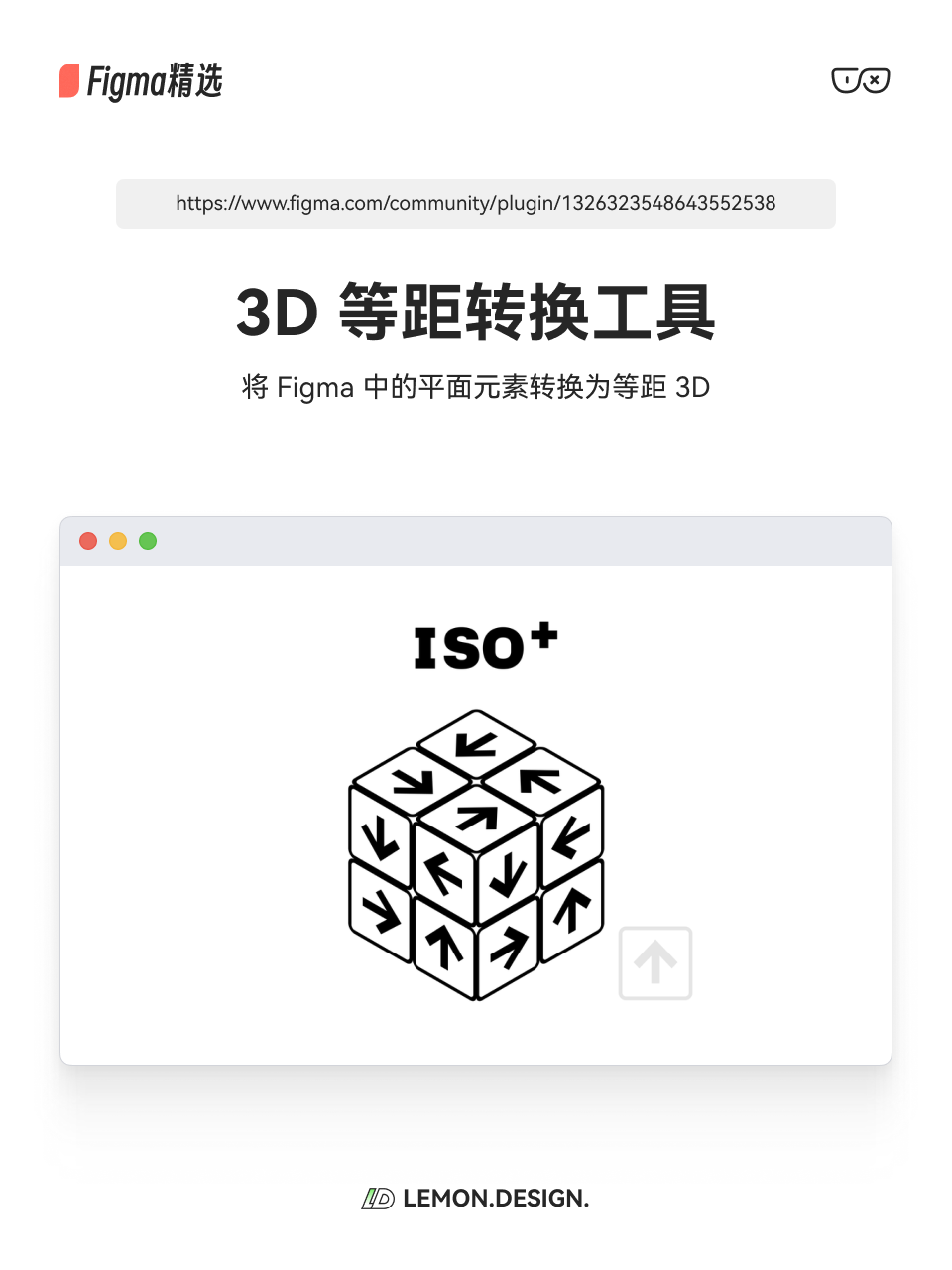Click the green maximize dot in mock window
This screenshot has height=1270, width=952.
pyautogui.click(x=148, y=541)
